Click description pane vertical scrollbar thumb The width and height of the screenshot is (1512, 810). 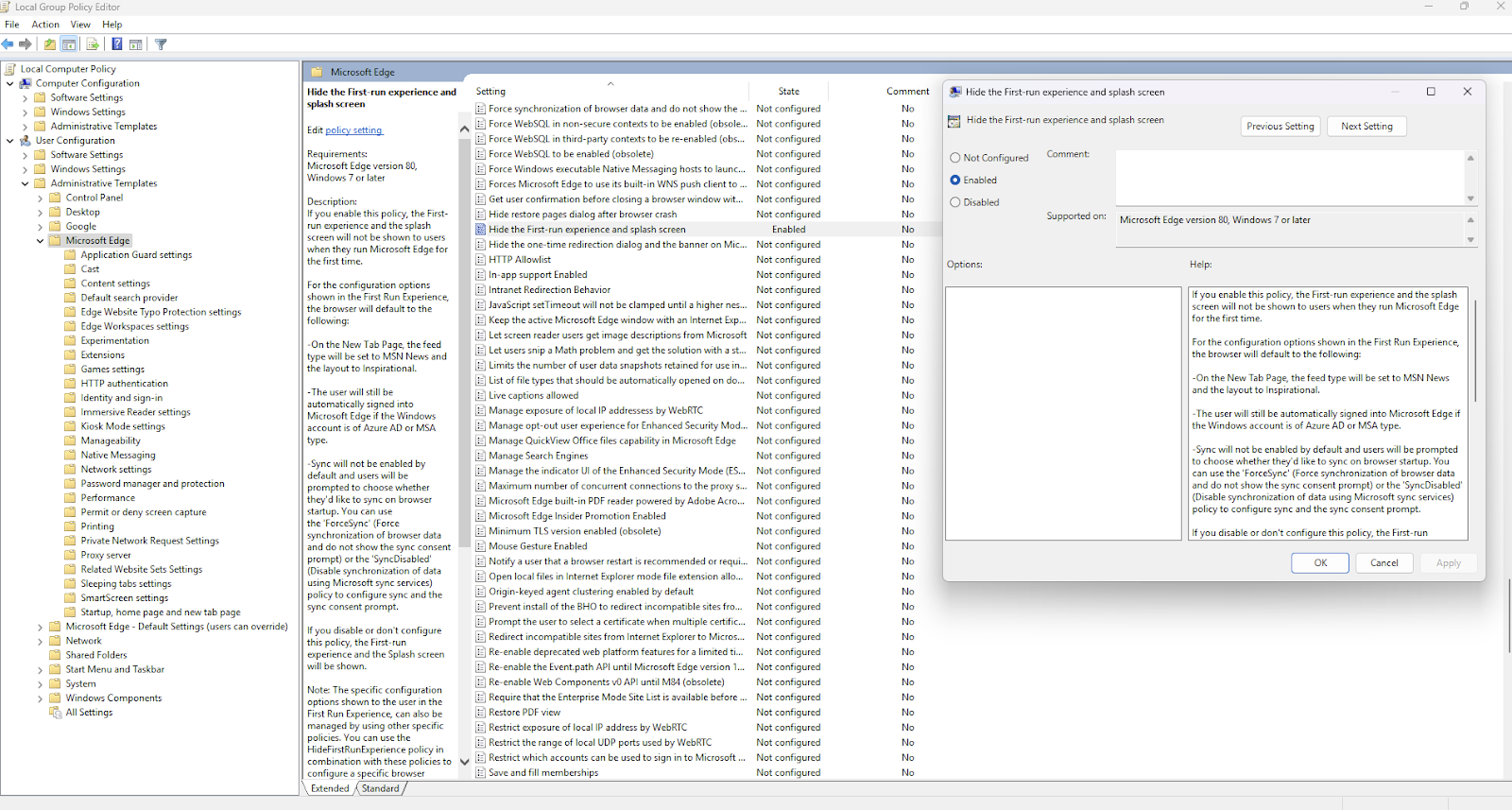pyautogui.click(x=464, y=342)
